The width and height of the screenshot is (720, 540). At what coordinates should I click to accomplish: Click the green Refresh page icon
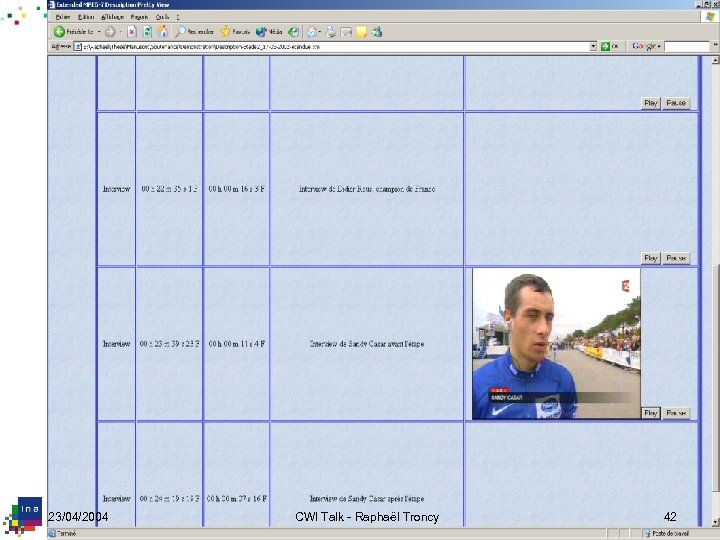pyautogui.click(x=147, y=32)
